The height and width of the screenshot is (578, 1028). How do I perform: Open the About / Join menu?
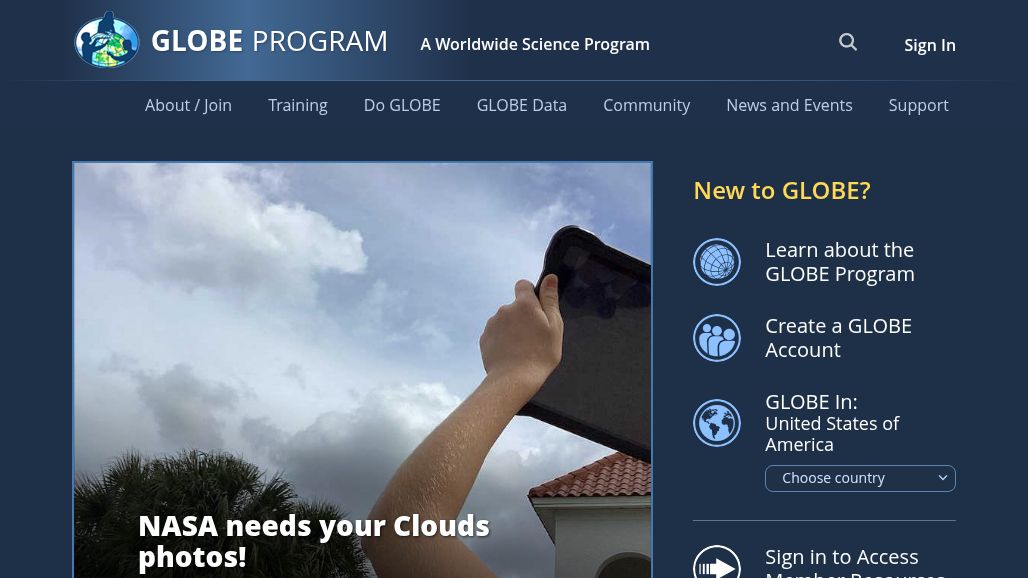coord(188,106)
